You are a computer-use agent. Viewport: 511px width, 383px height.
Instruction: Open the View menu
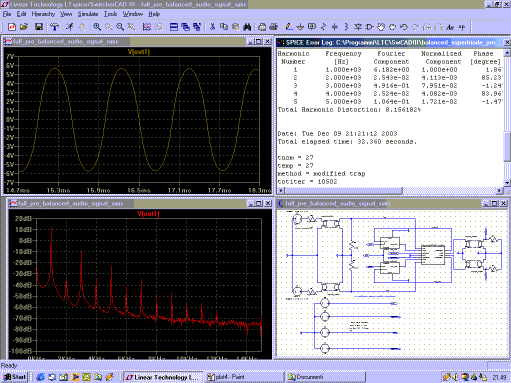point(66,14)
